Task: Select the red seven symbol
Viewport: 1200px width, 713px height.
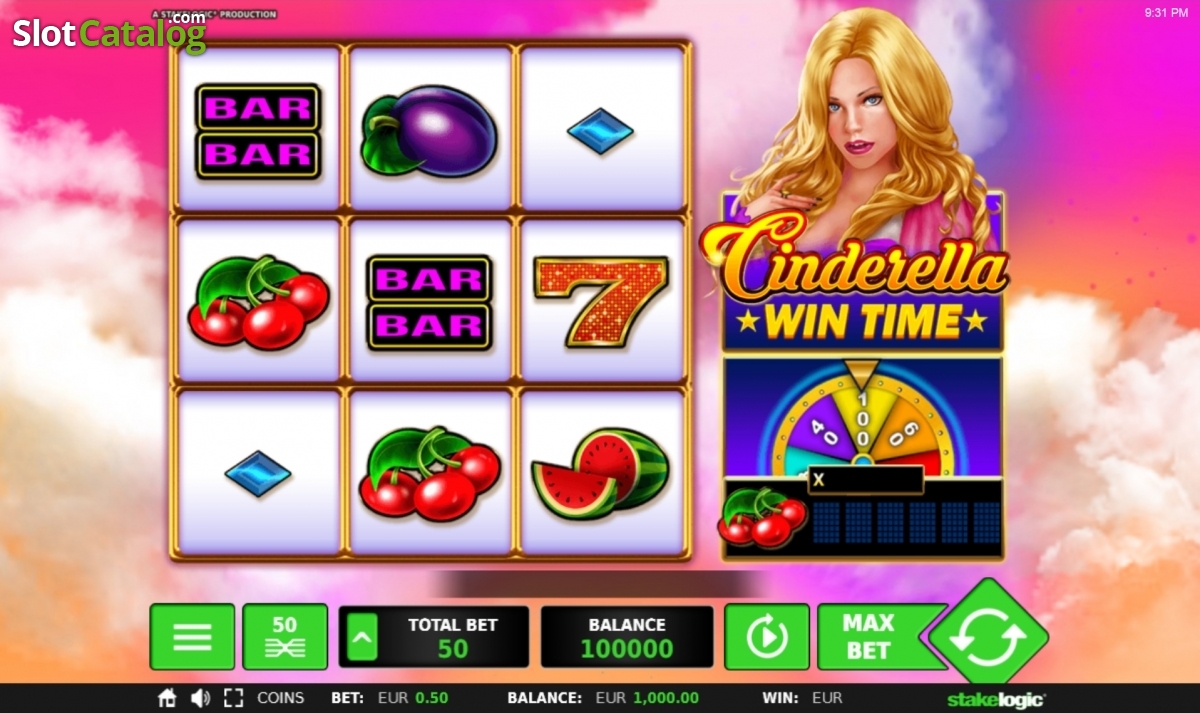Action: pyautogui.click(x=601, y=300)
